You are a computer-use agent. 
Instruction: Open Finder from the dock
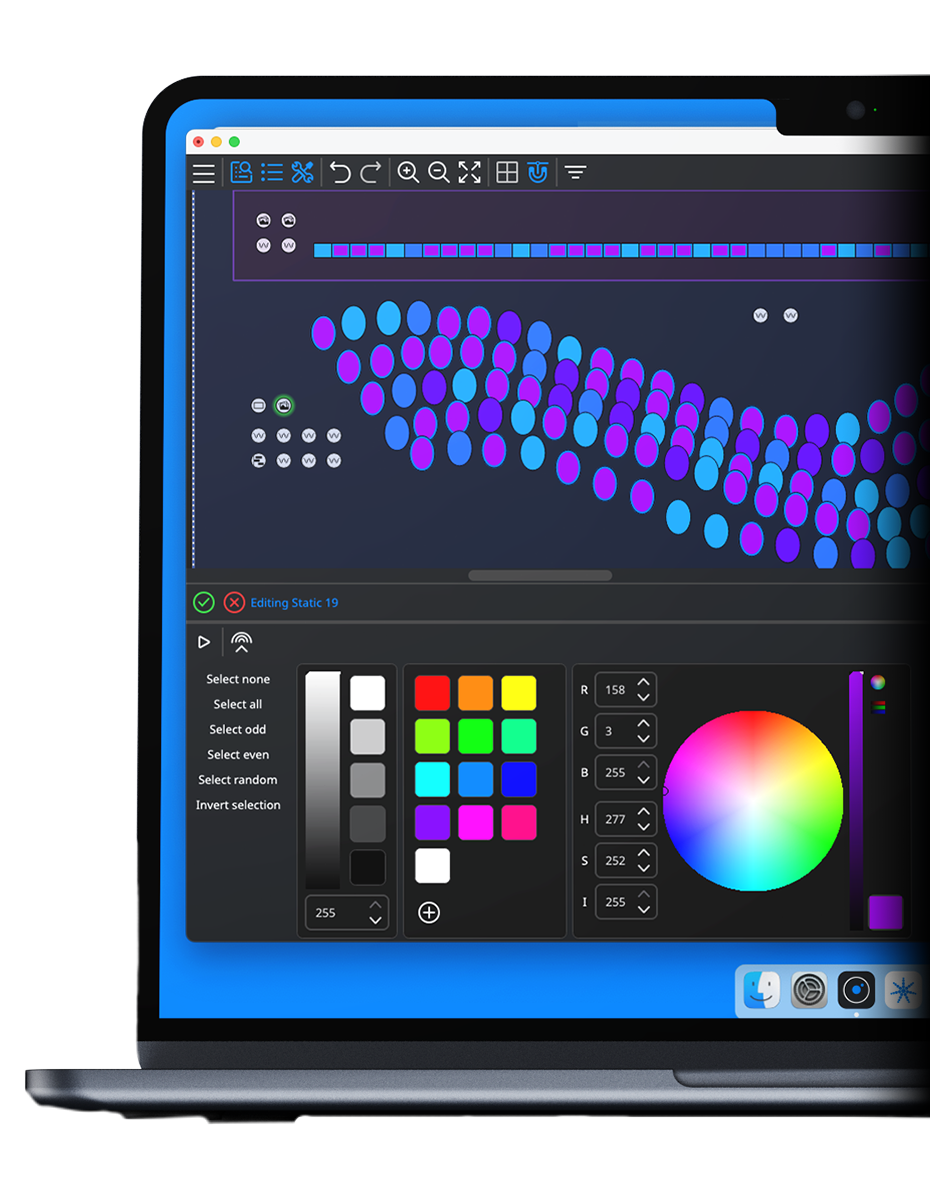[761, 991]
